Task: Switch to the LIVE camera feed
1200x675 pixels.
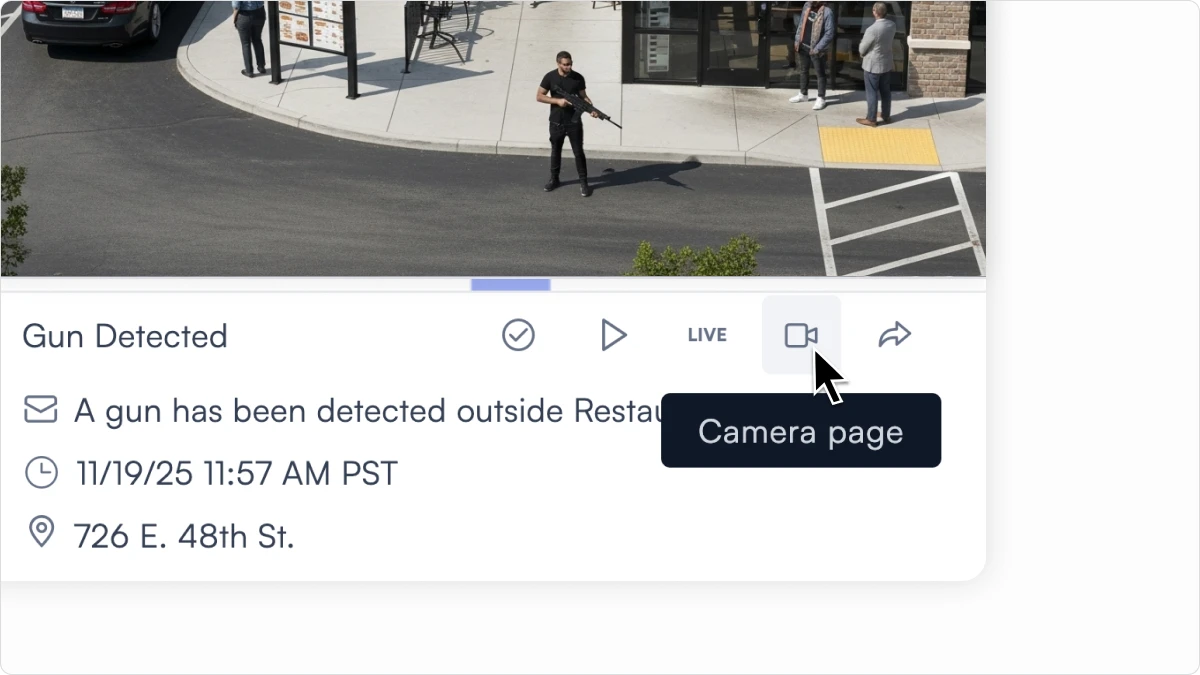Action: (x=707, y=335)
